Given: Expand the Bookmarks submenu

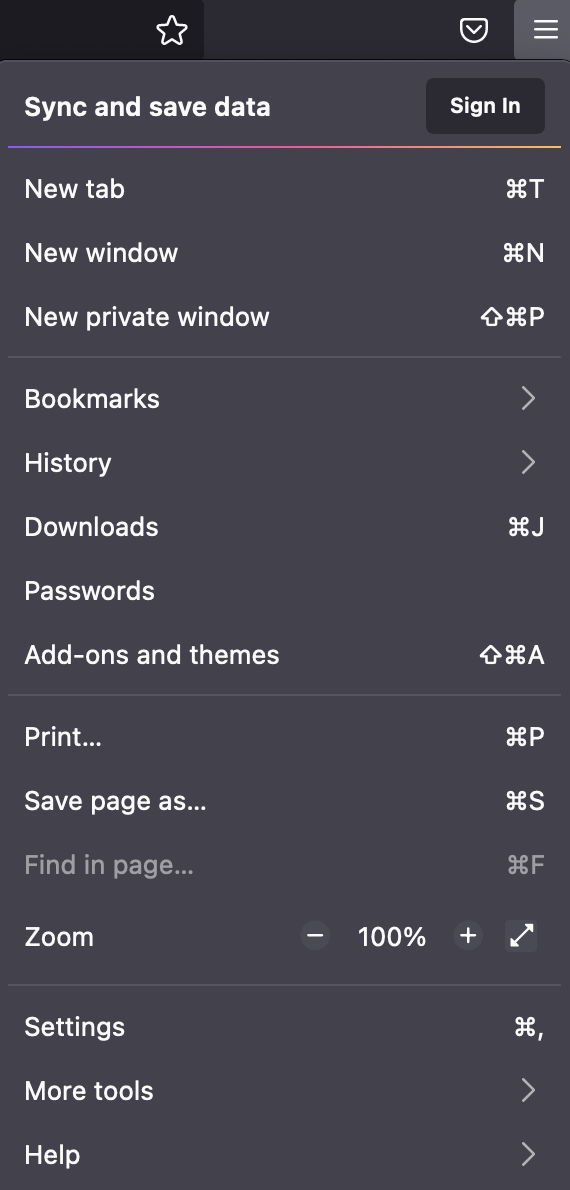Looking at the screenshot, I should coord(285,398).
